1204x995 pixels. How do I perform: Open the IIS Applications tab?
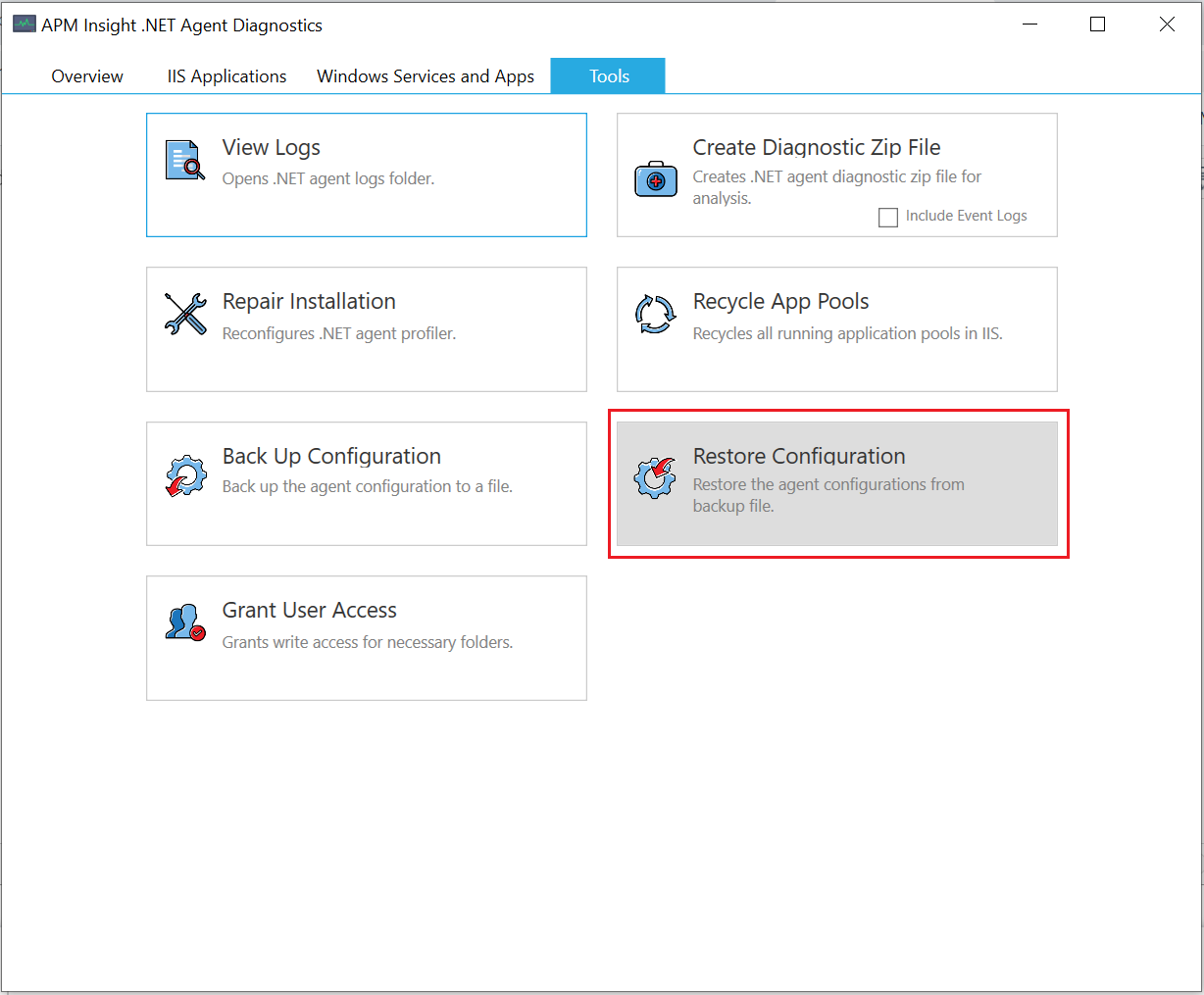click(226, 75)
